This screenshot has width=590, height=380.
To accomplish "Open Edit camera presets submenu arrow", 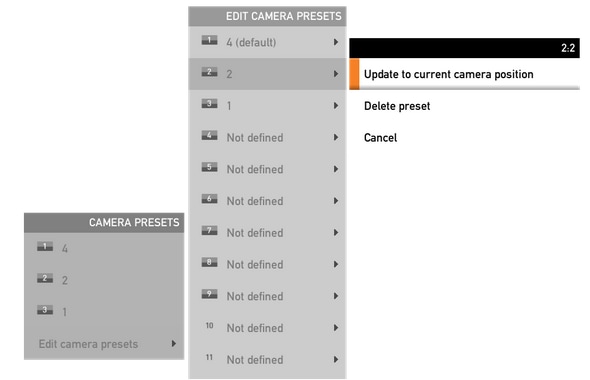I will pyautogui.click(x=173, y=343).
